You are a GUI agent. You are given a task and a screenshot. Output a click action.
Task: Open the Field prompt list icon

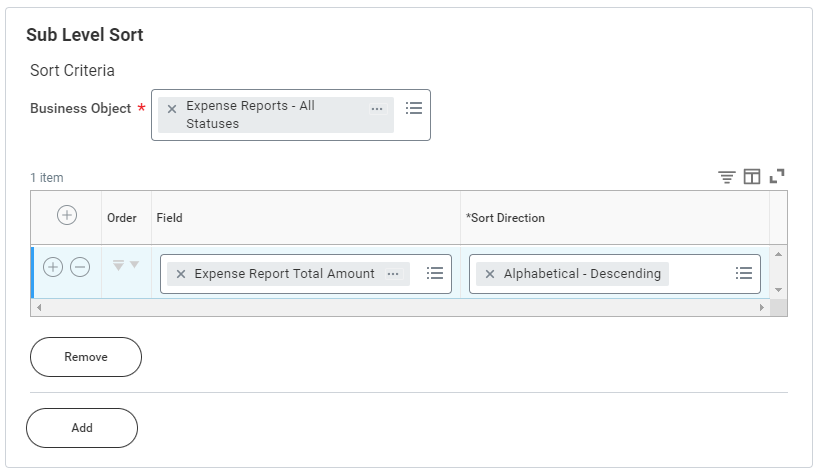435,273
